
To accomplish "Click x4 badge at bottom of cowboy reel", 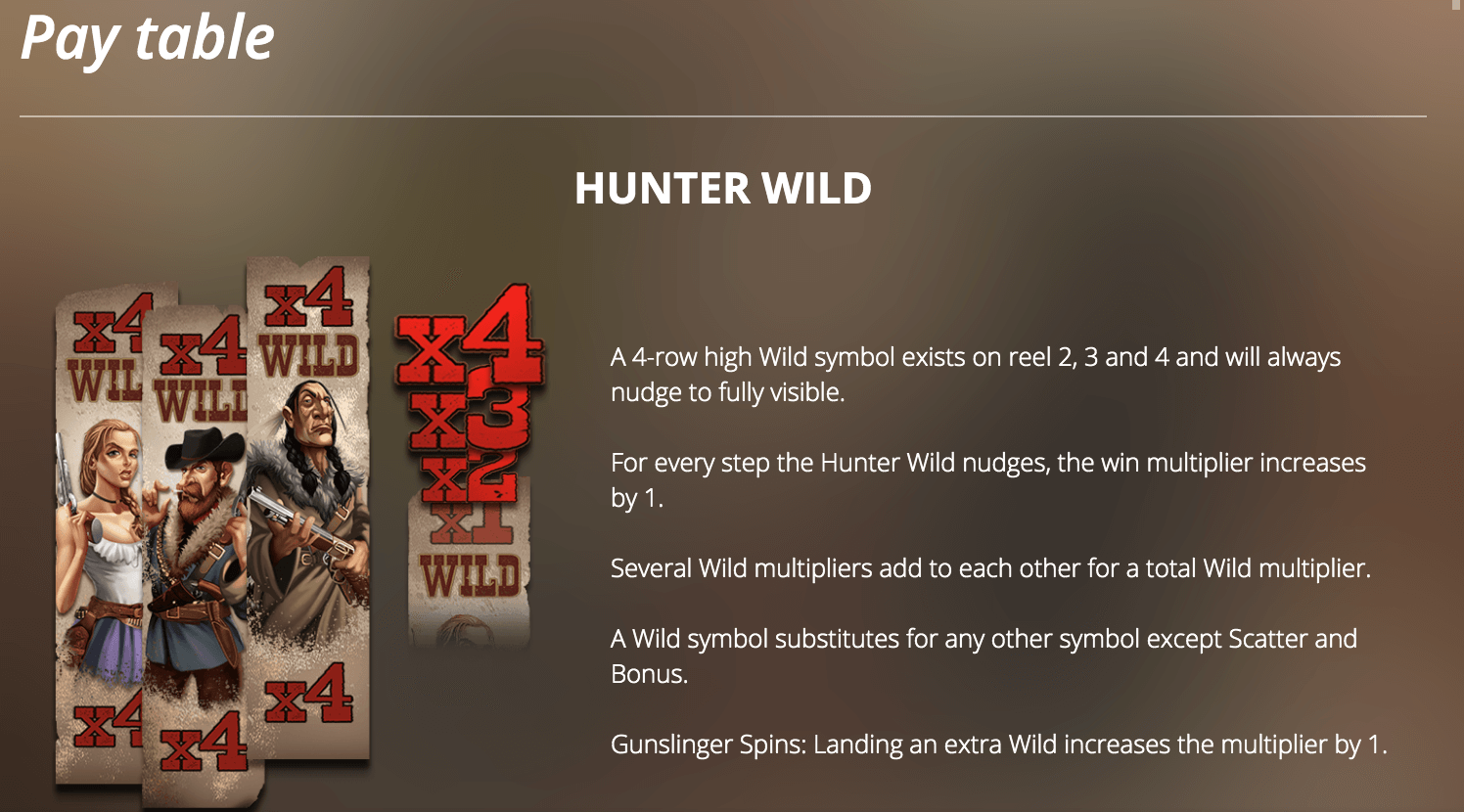I will pyautogui.click(x=203, y=743).
